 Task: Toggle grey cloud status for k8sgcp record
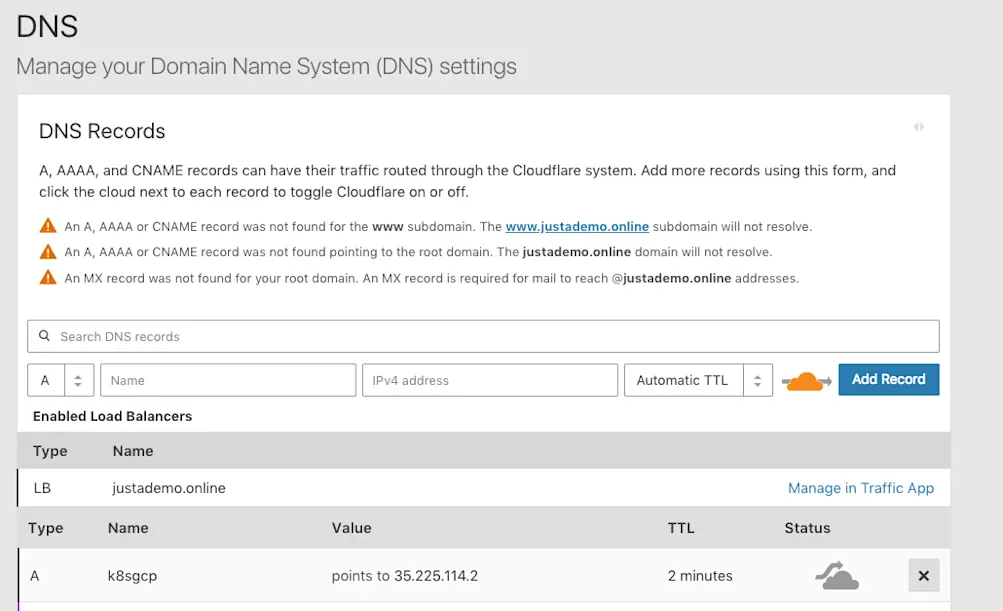tap(837, 575)
